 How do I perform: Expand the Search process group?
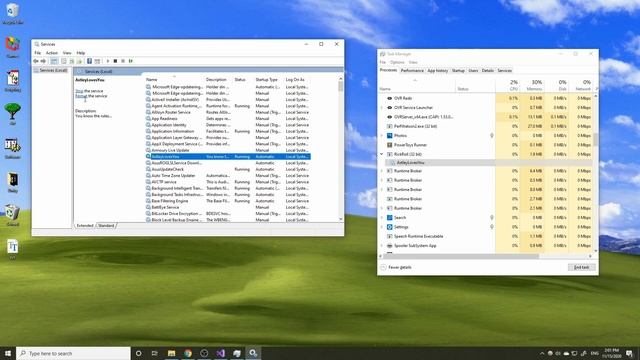tap(382, 218)
